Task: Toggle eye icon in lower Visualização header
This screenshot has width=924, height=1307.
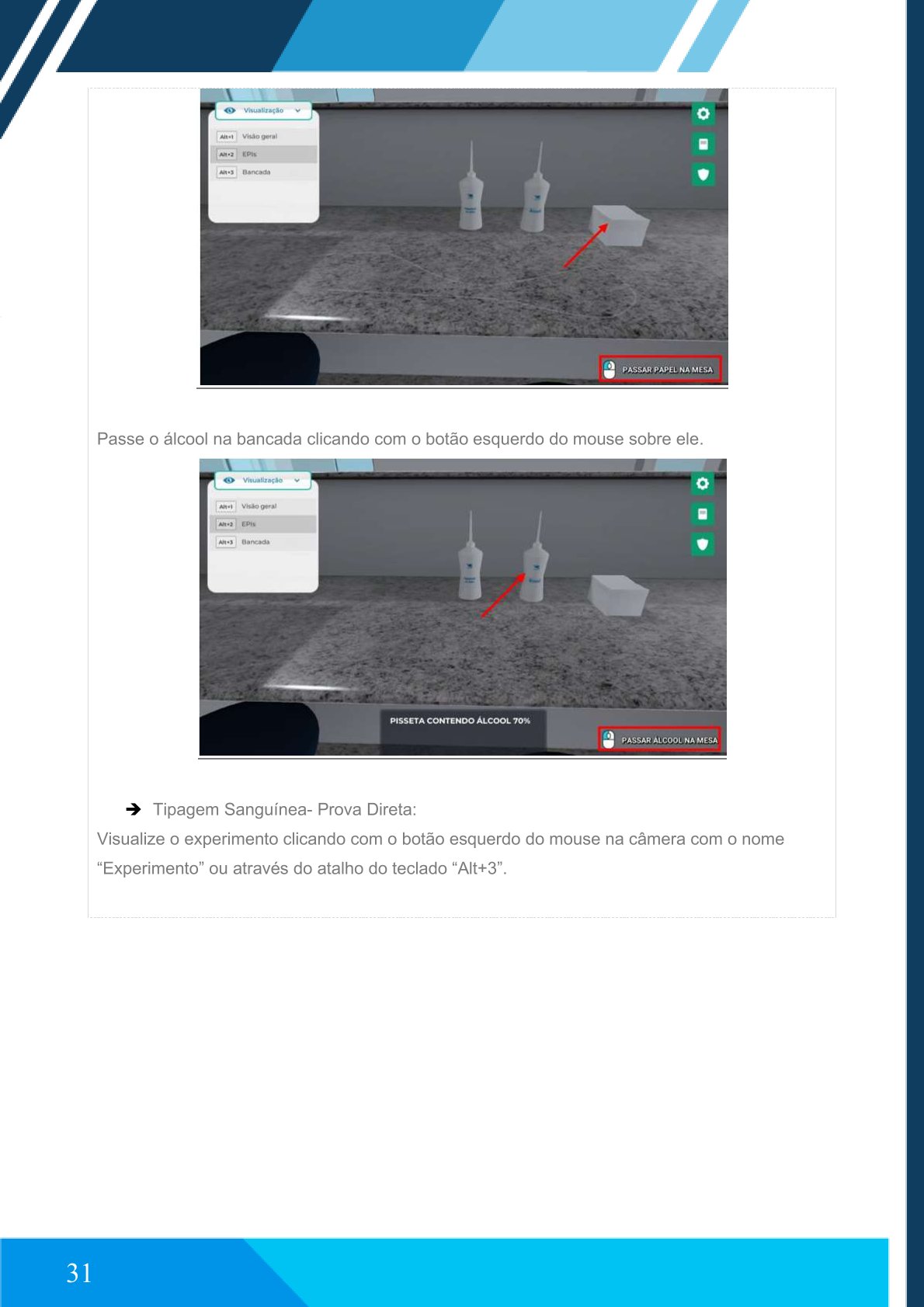Action: [229, 481]
